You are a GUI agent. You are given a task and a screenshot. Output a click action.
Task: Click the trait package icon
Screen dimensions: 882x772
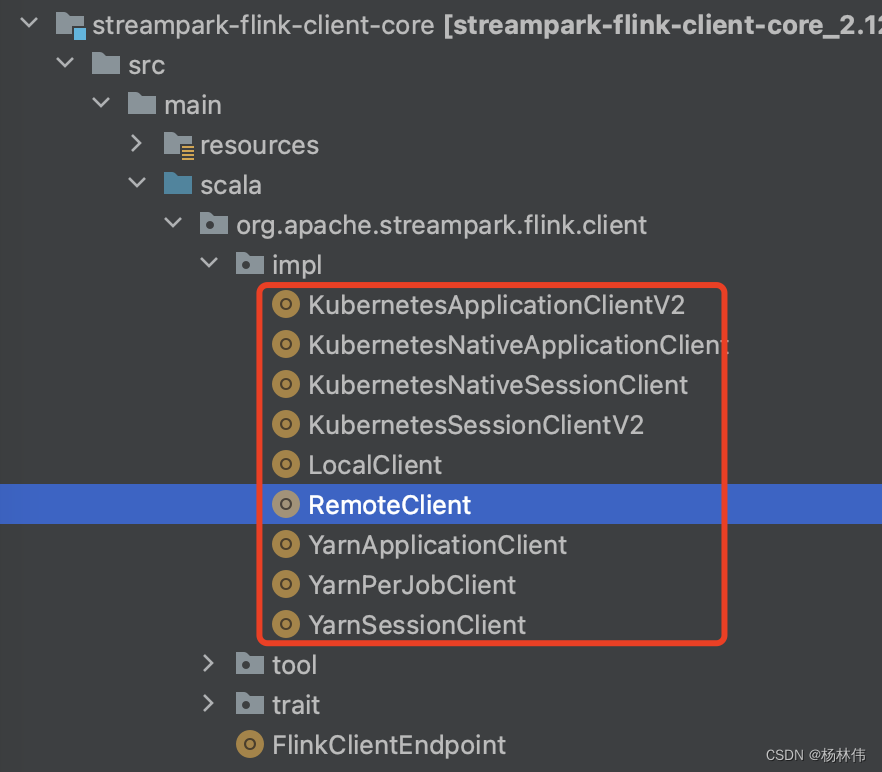click(250, 703)
